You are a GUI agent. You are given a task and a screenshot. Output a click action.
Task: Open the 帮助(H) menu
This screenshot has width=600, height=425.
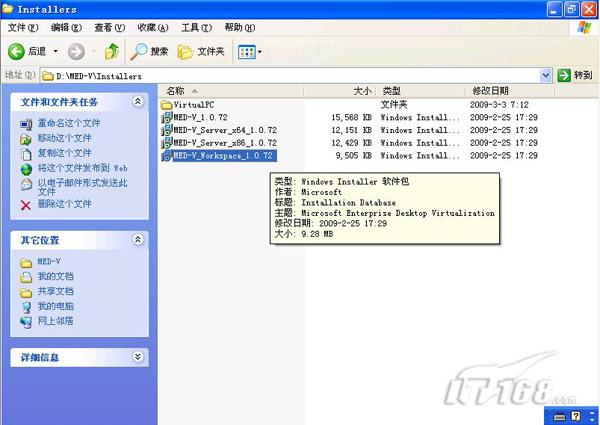tap(240, 28)
